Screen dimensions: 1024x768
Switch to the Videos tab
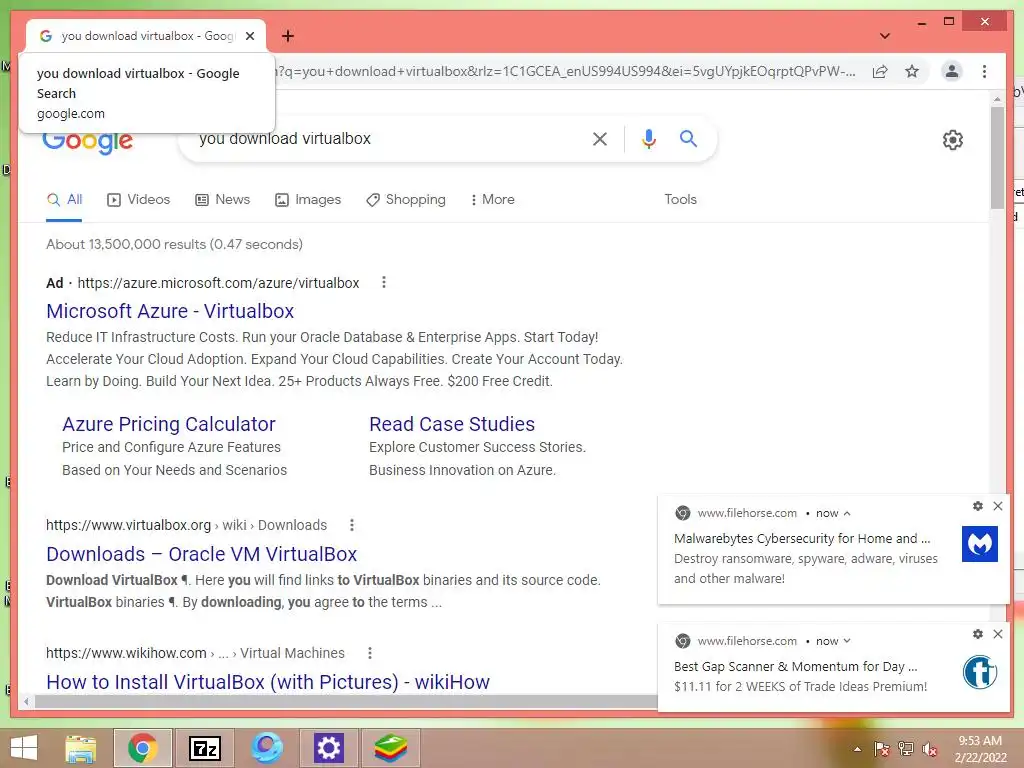(x=138, y=199)
